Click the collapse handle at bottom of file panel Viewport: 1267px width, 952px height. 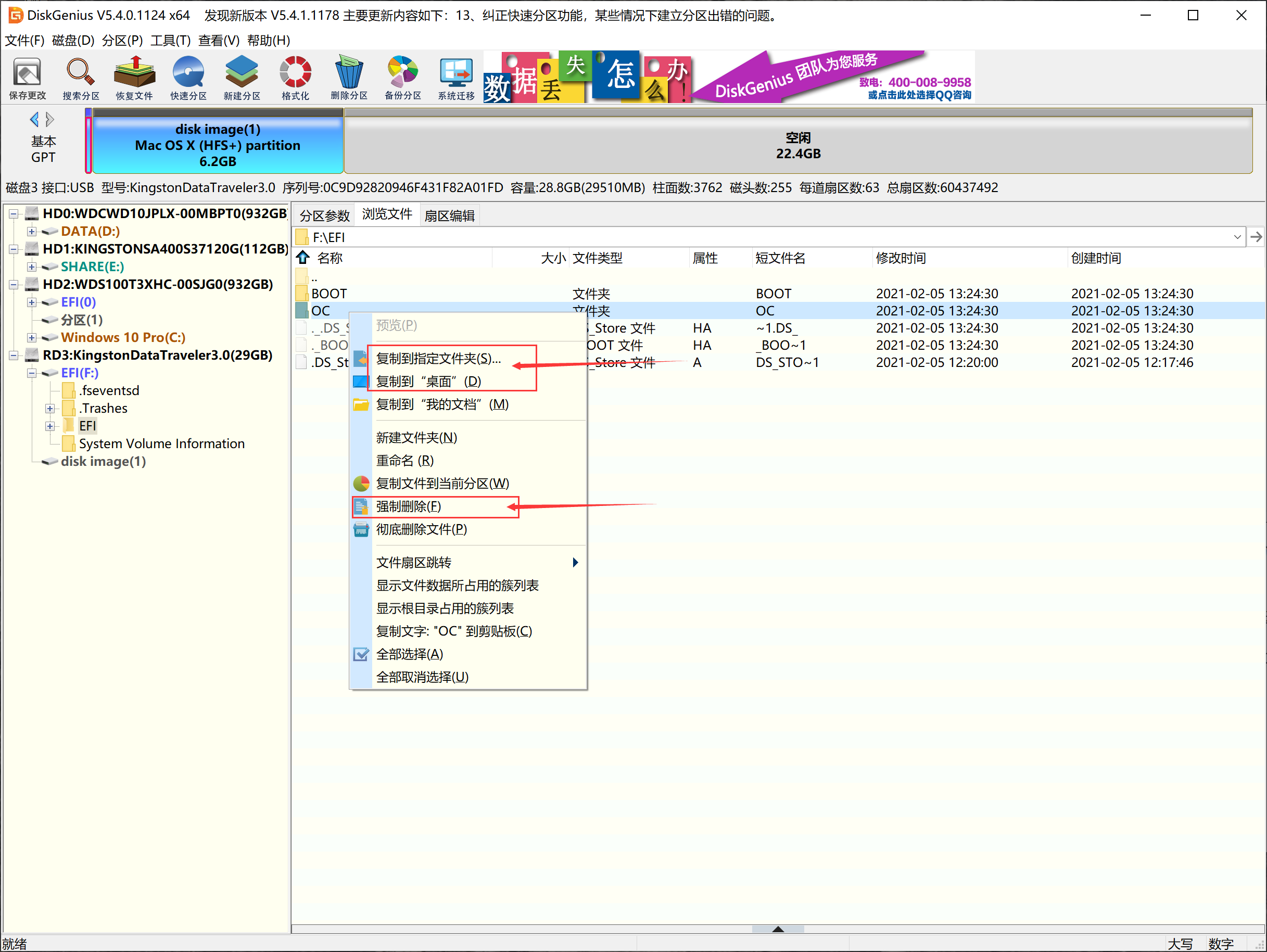click(777, 929)
